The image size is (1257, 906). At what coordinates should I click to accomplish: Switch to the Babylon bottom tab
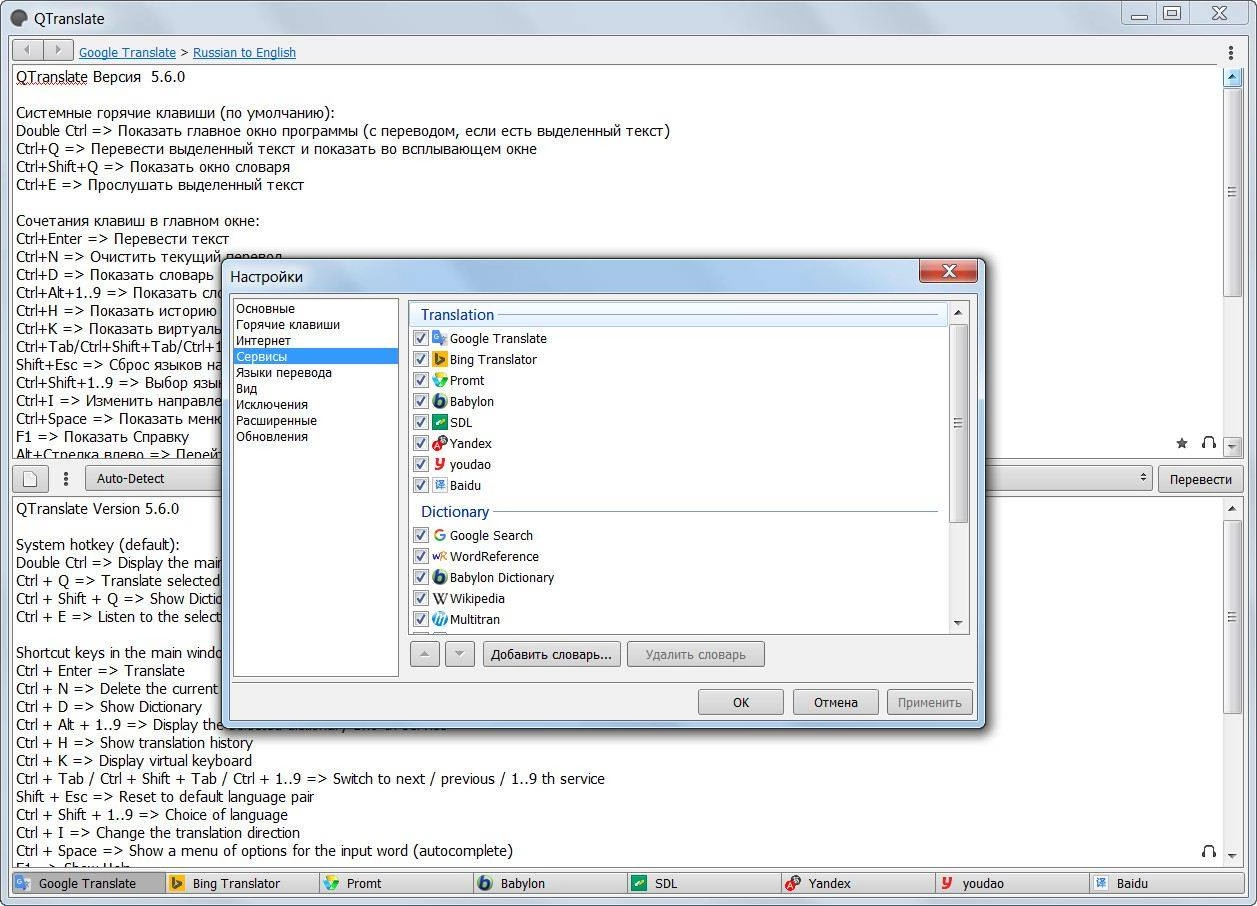tap(550, 883)
